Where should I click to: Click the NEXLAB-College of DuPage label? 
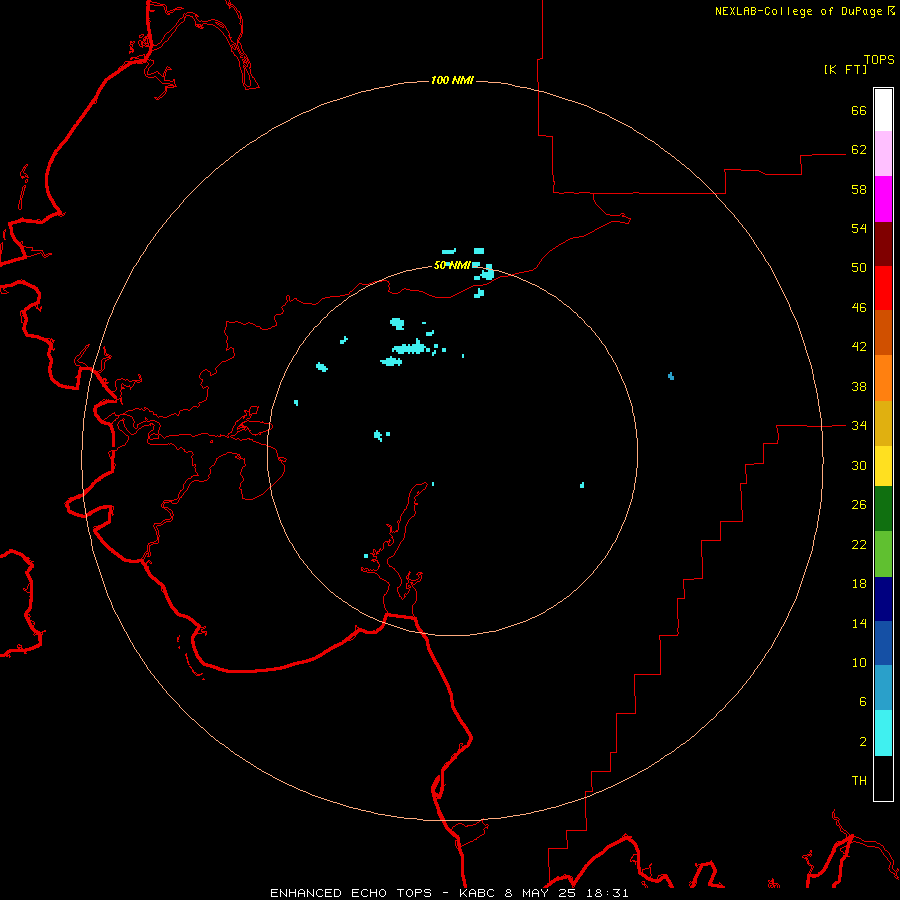[798, 11]
